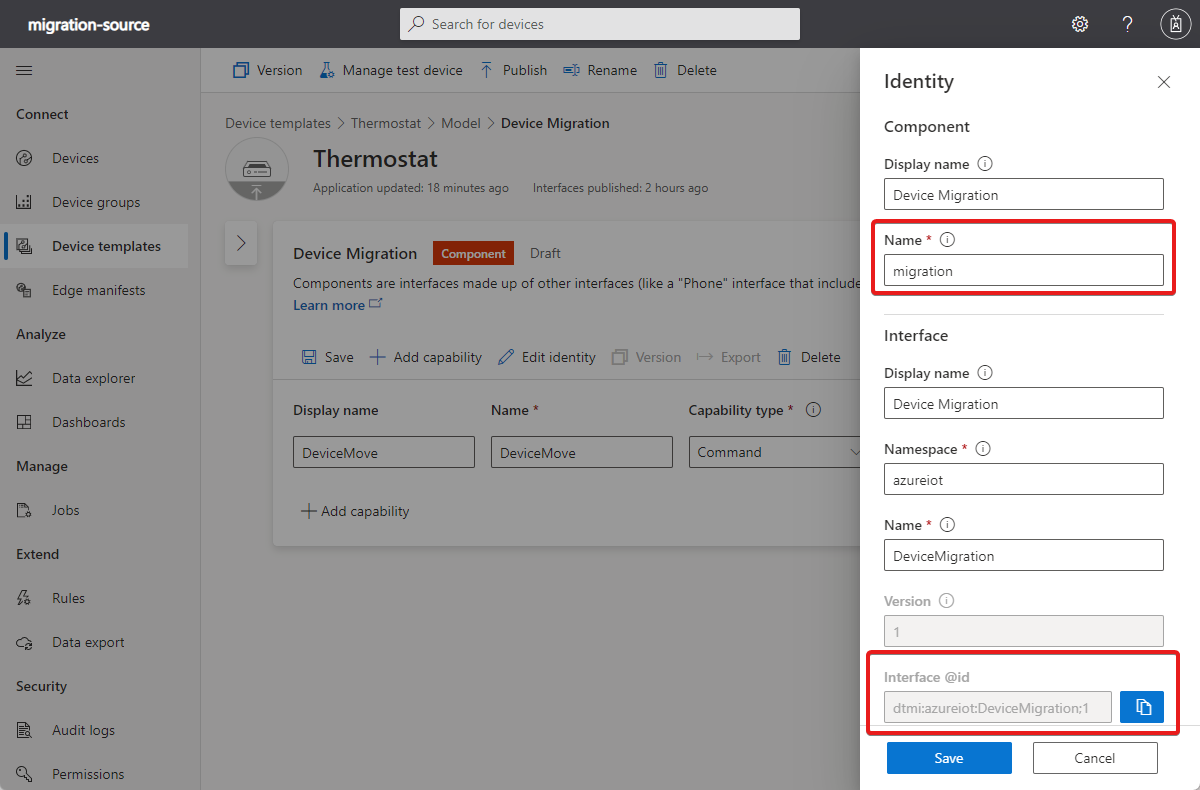Click the Thermostat template thumbnail icon
Screen dimensions: 1200x790
[x=257, y=170]
